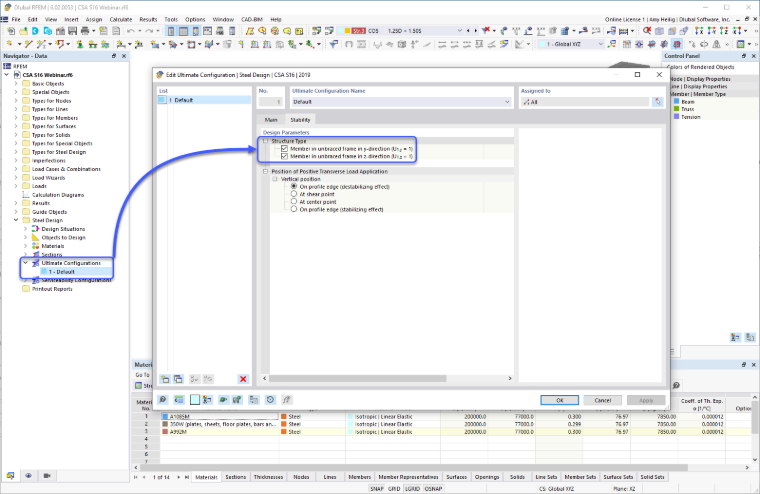
Task: Click the horizontal scrollbar in Design Parameters panel
Action: [357, 378]
